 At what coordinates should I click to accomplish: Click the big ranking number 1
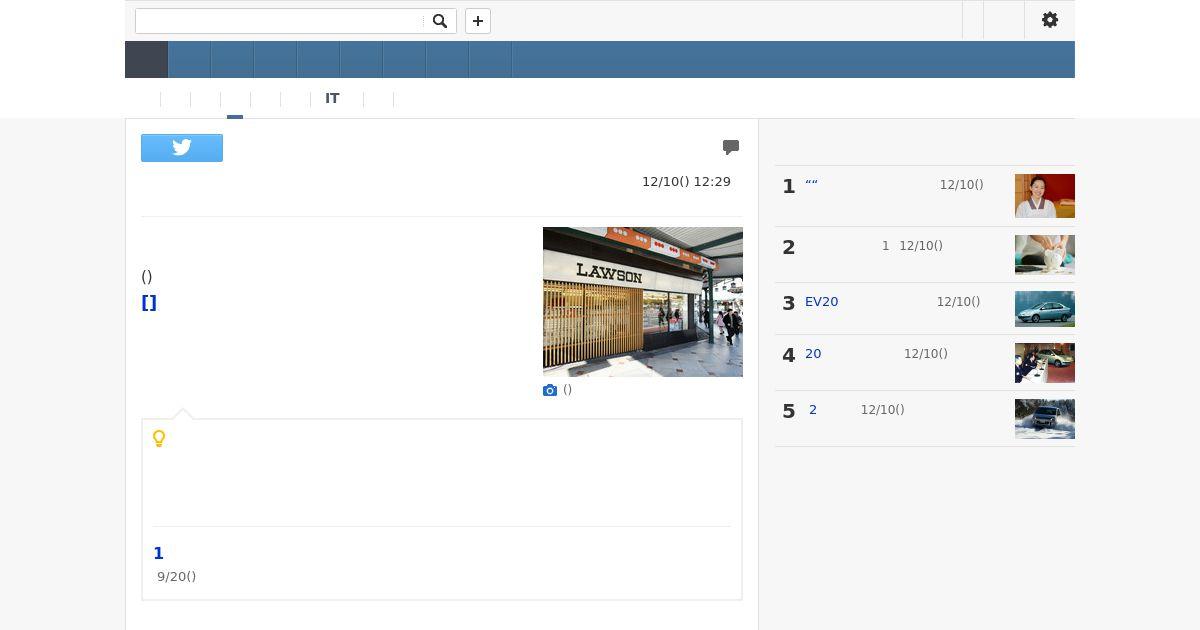[x=789, y=186]
